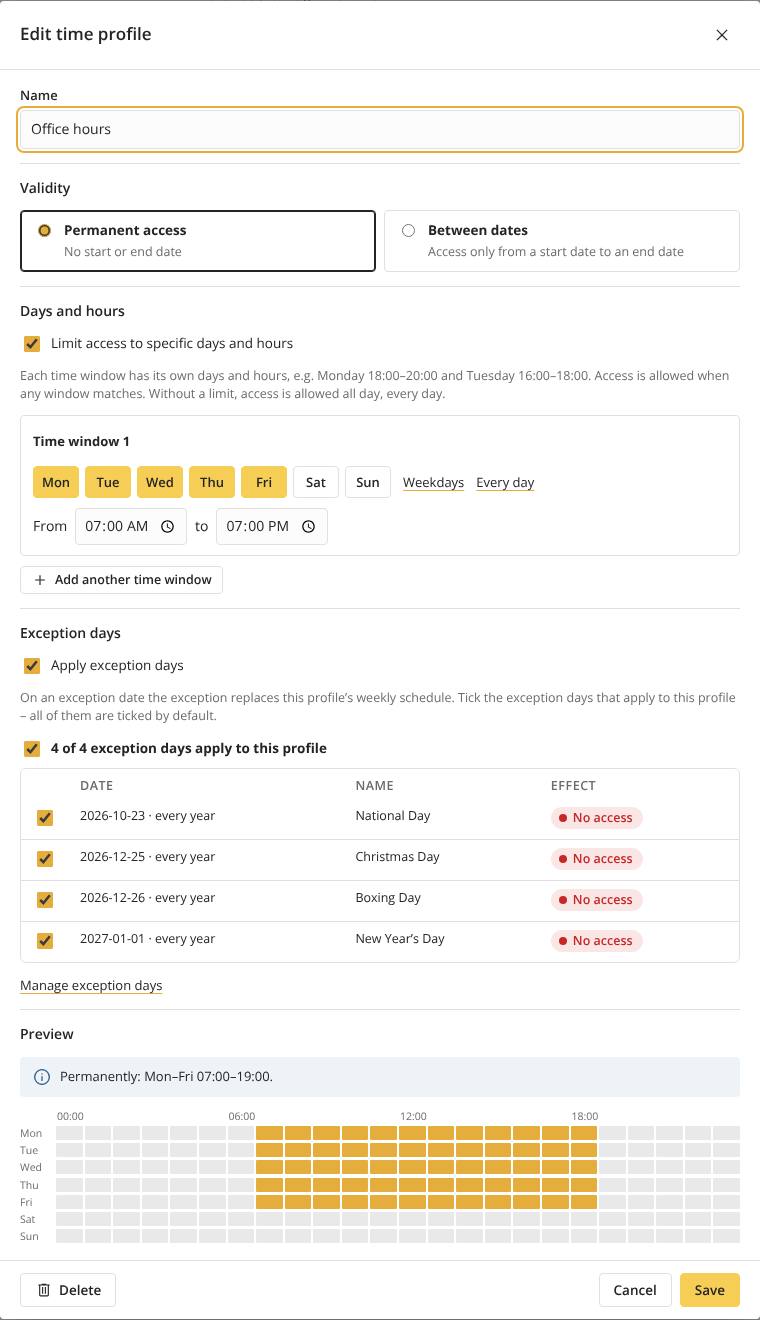This screenshot has width=760, height=1320.
Task: Click the 12:00 label in the preview grid
Action: [x=414, y=1117]
